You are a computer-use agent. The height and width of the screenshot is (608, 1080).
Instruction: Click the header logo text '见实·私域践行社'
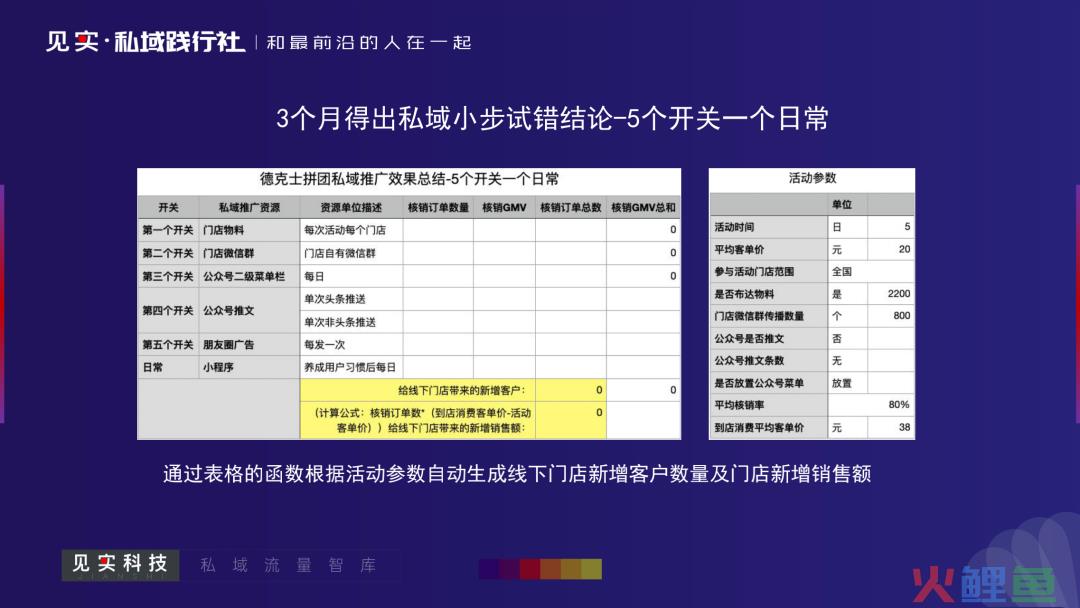(x=145, y=42)
